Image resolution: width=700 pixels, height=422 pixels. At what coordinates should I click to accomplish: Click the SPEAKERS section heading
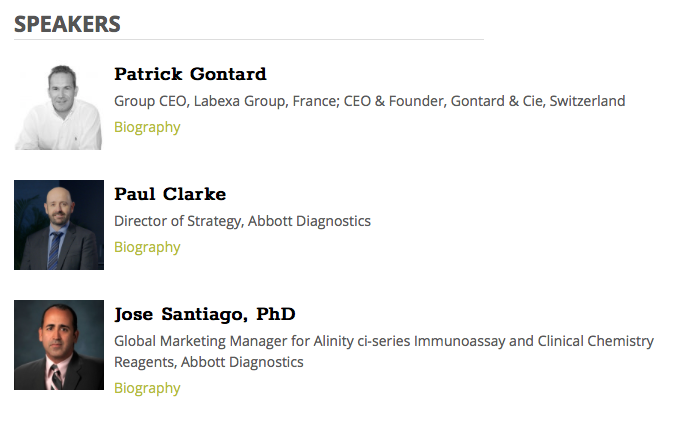pos(67,24)
